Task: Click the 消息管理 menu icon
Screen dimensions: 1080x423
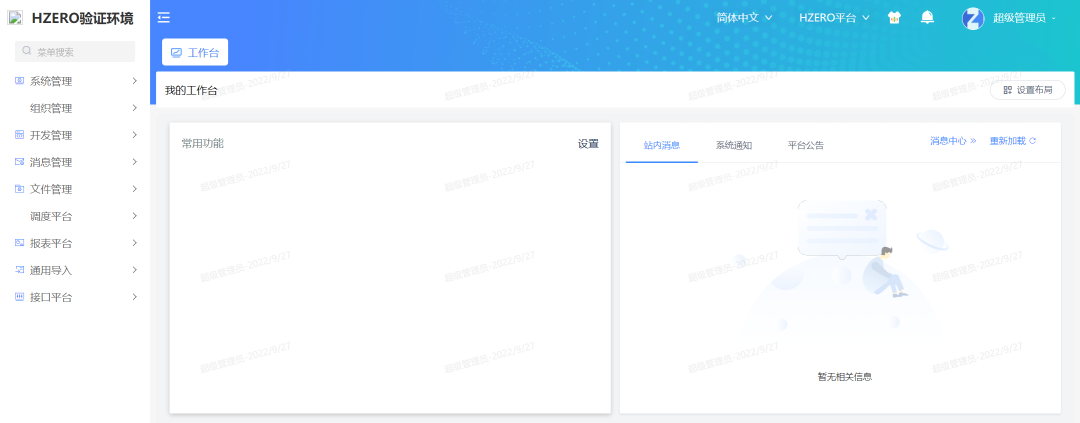Action: click(x=19, y=162)
